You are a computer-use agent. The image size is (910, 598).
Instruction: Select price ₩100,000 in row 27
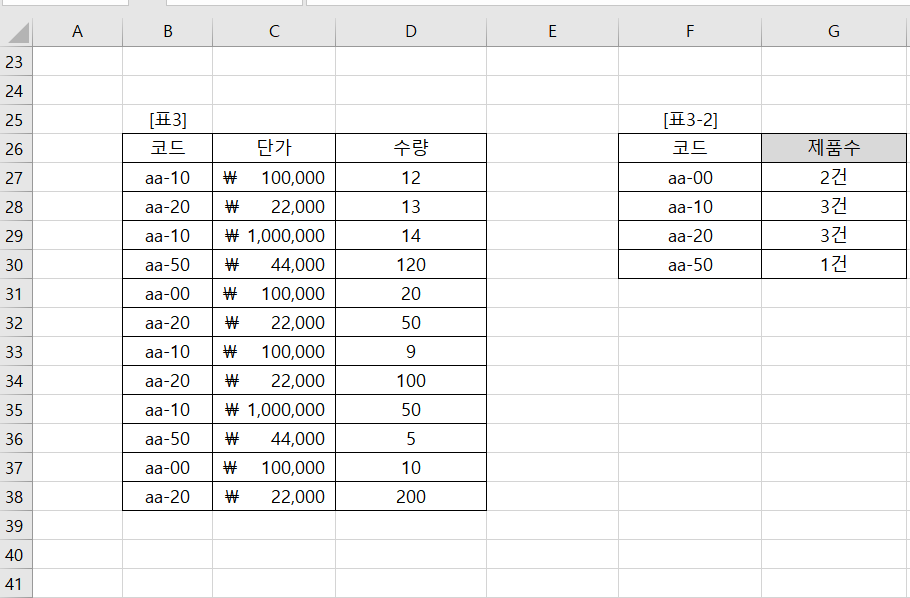(x=274, y=178)
